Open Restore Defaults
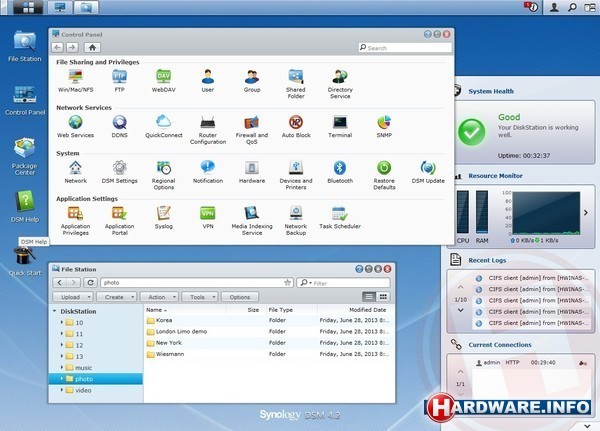600x431 pixels. (384, 175)
